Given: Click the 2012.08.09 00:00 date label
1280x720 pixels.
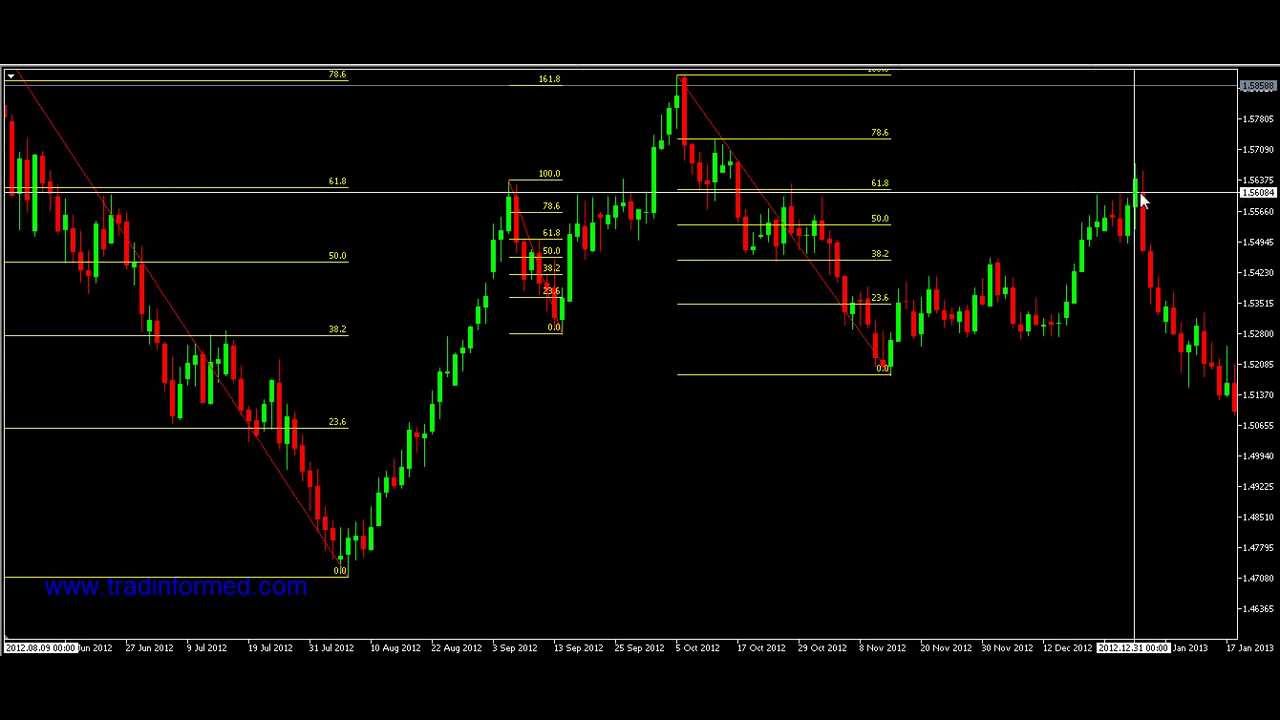Looking at the screenshot, I should [40, 648].
